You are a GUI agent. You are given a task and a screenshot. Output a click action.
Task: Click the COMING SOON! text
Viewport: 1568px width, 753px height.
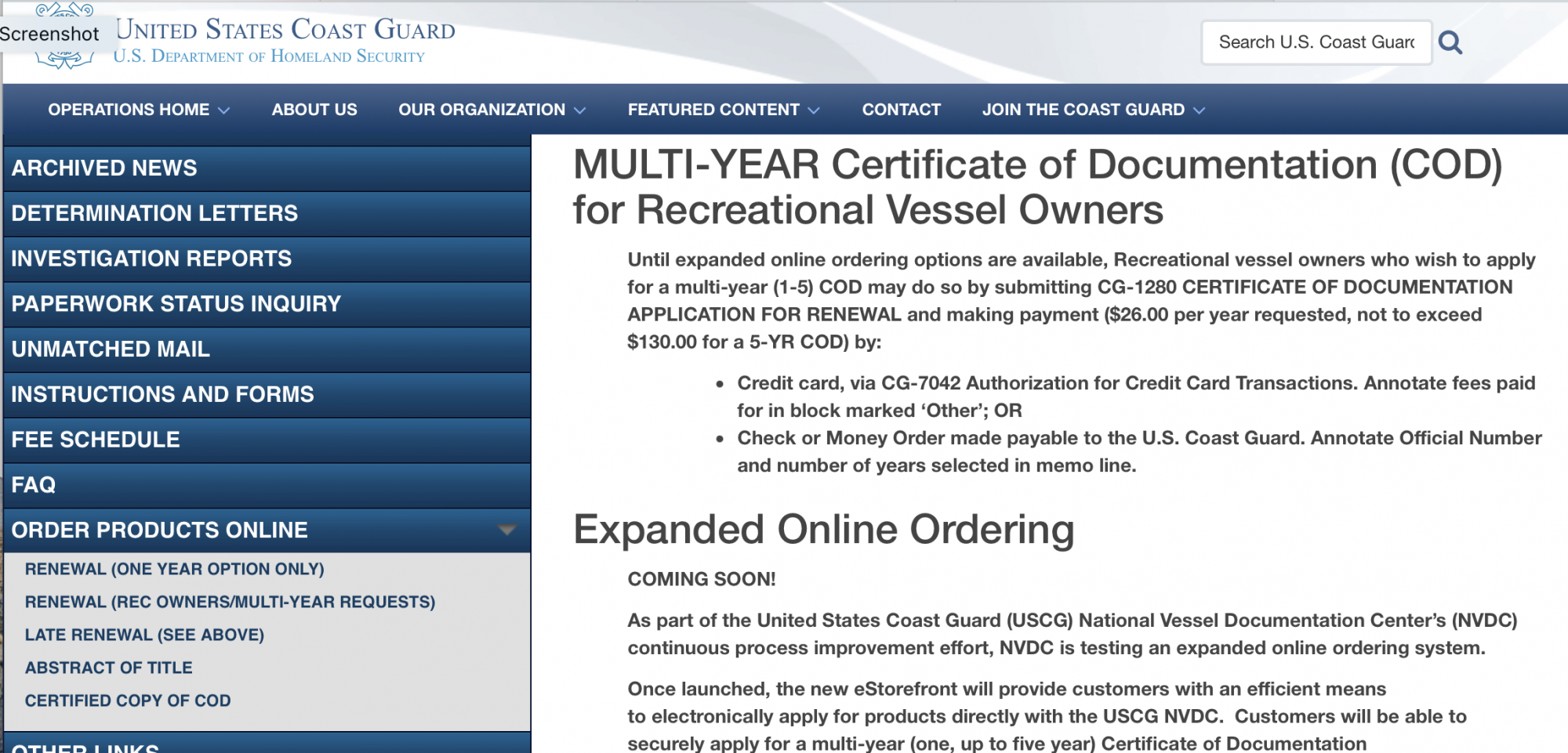(702, 580)
